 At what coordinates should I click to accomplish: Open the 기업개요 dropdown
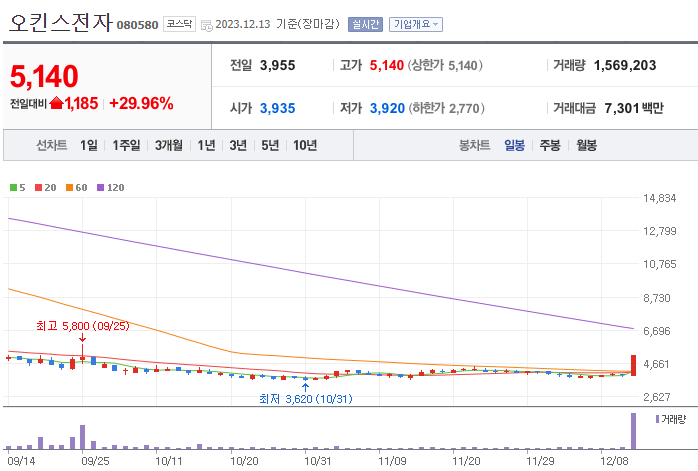416,24
